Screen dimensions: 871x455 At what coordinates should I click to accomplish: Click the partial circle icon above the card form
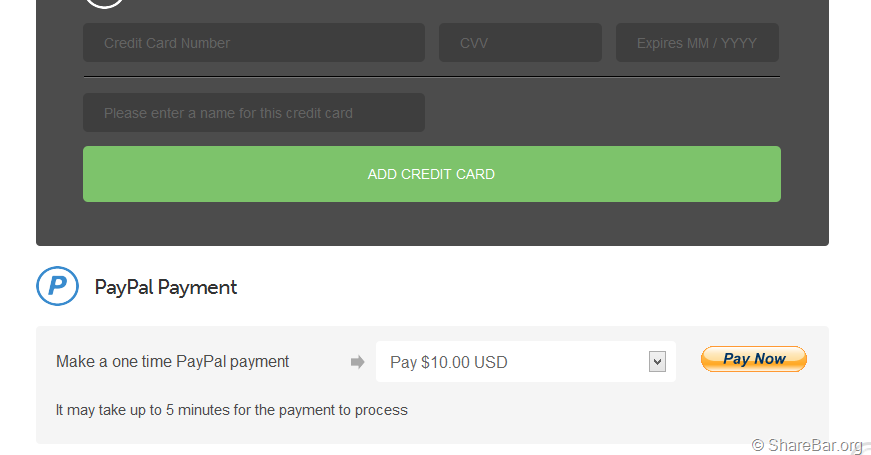104,3
